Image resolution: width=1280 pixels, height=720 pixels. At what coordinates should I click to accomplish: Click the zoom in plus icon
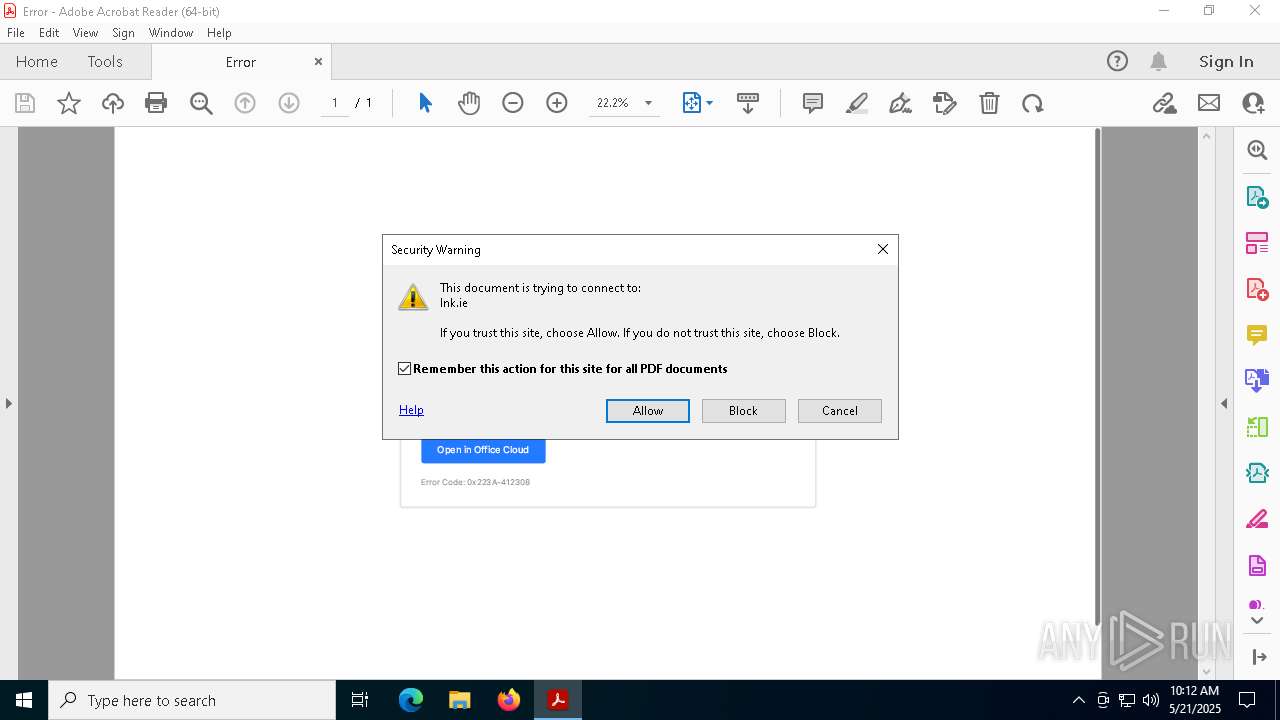coord(557,103)
